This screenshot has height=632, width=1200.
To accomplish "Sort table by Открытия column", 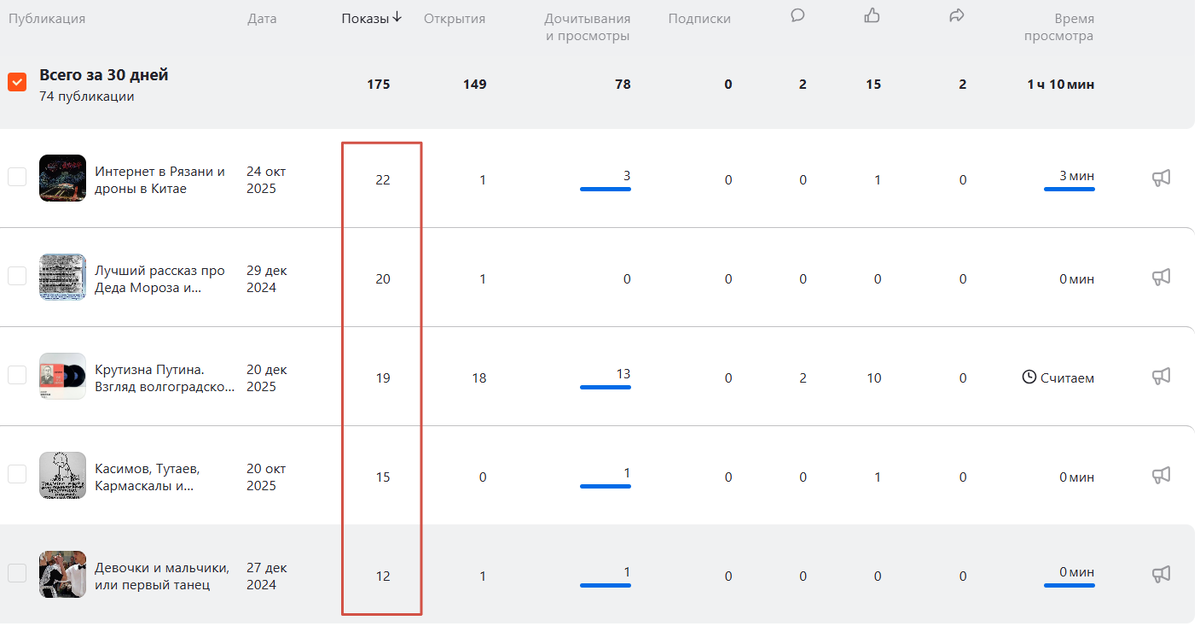I will pos(454,18).
